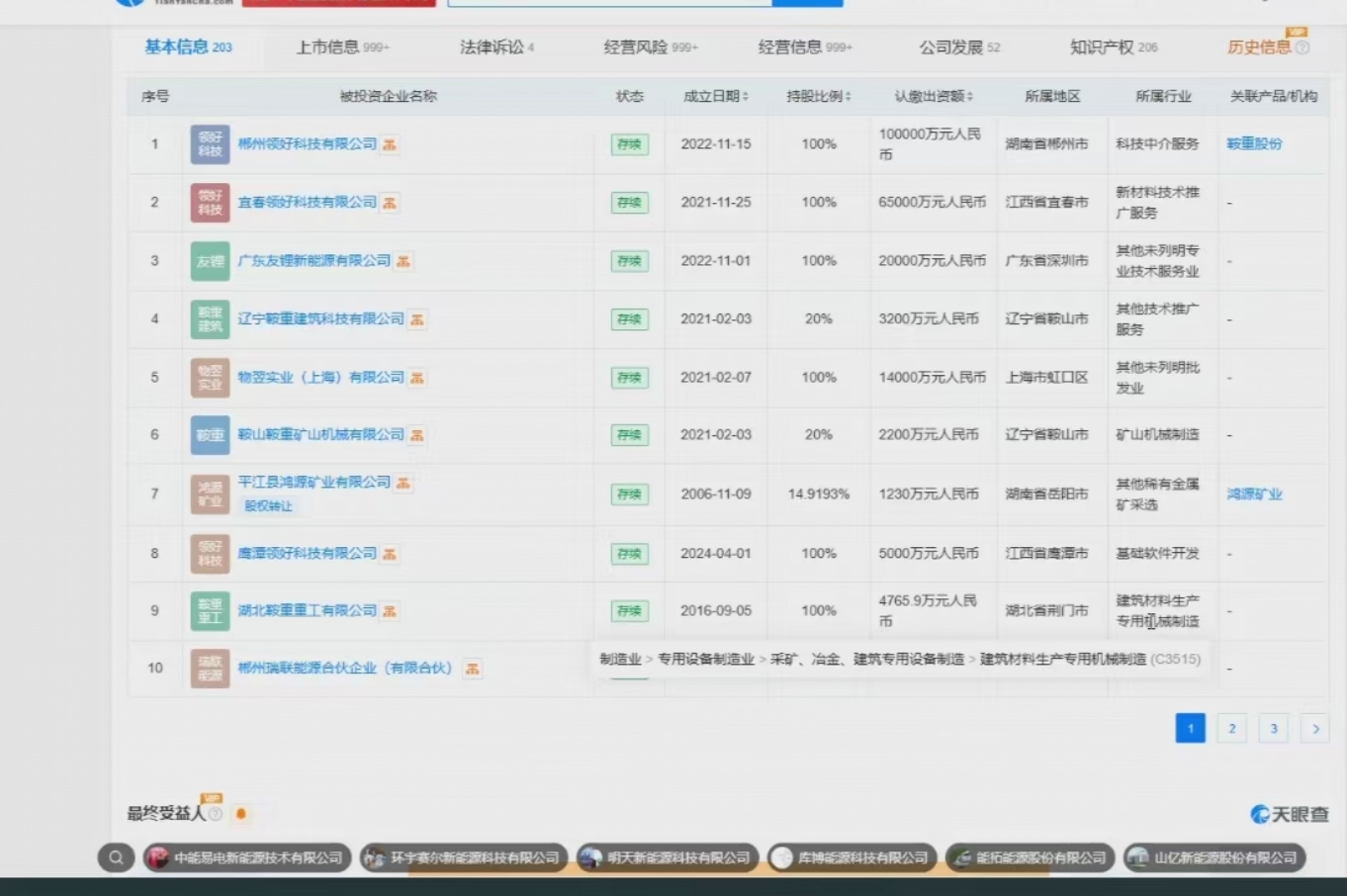This screenshot has height=896, width=1347.
Task: Open 郴州瑞联能源合伙企业（有限合伙） link
Action: (x=345, y=669)
